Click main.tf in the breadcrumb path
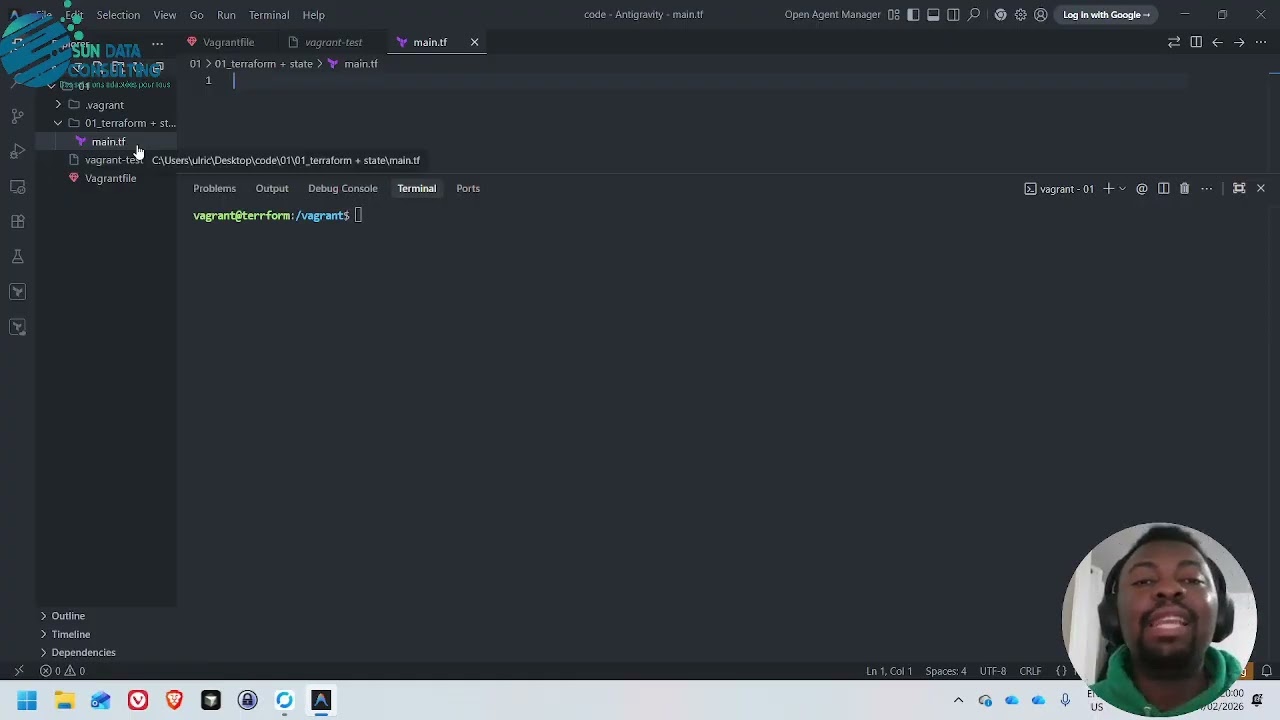 (x=361, y=64)
